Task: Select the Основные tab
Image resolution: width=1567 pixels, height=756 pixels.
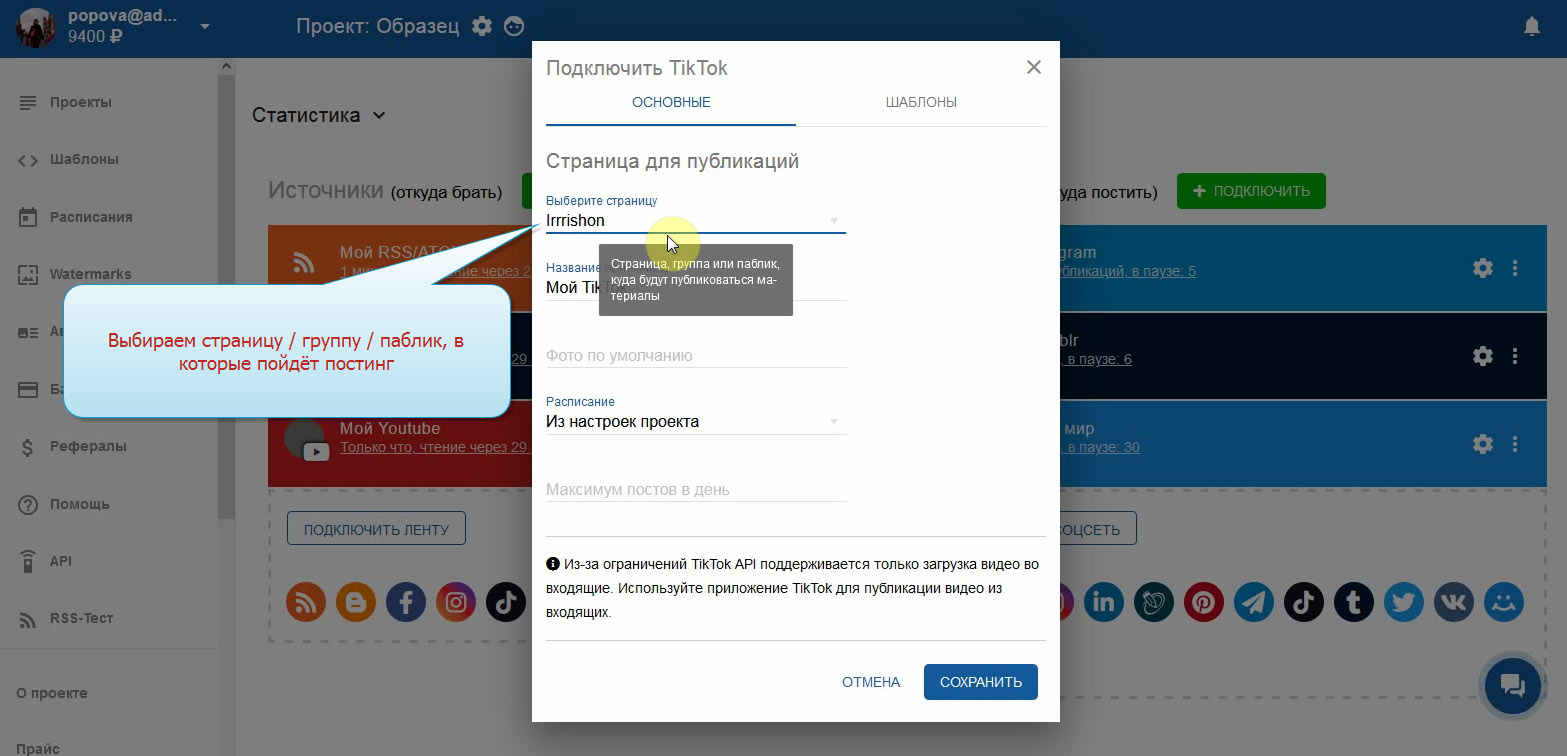Action: click(x=671, y=103)
